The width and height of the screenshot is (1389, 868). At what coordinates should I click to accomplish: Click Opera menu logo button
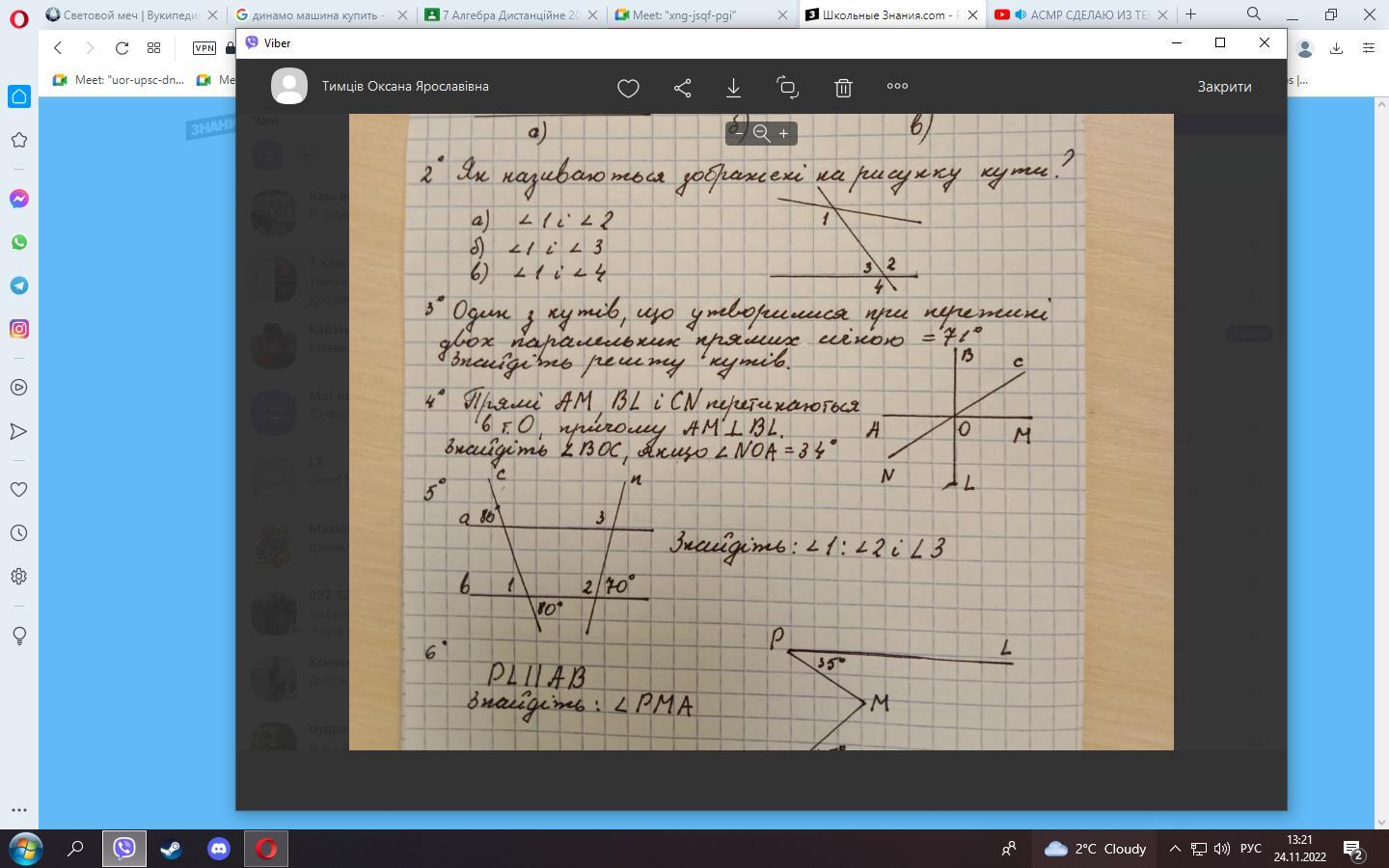(x=18, y=16)
